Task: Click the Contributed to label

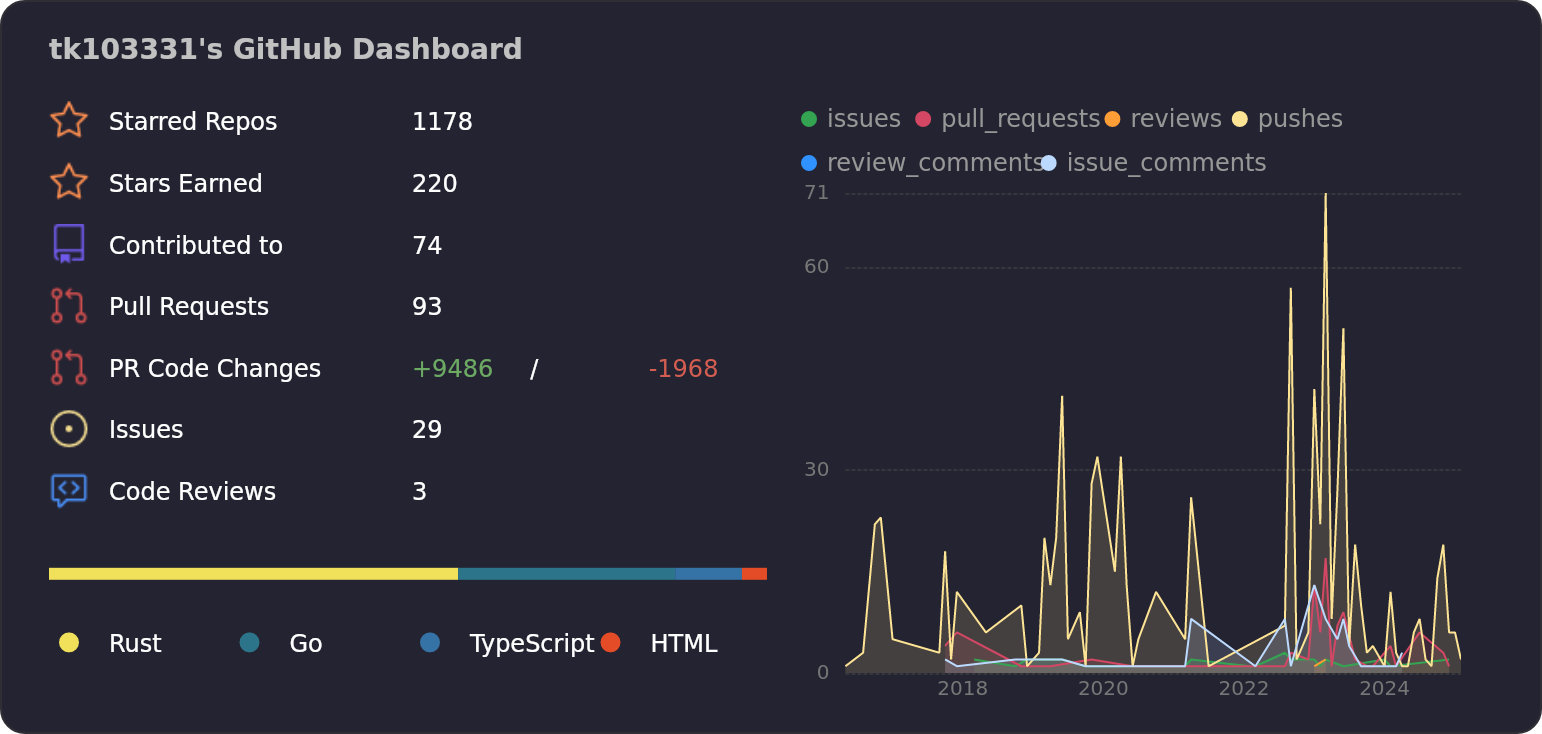Action: (x=196, y=246)
